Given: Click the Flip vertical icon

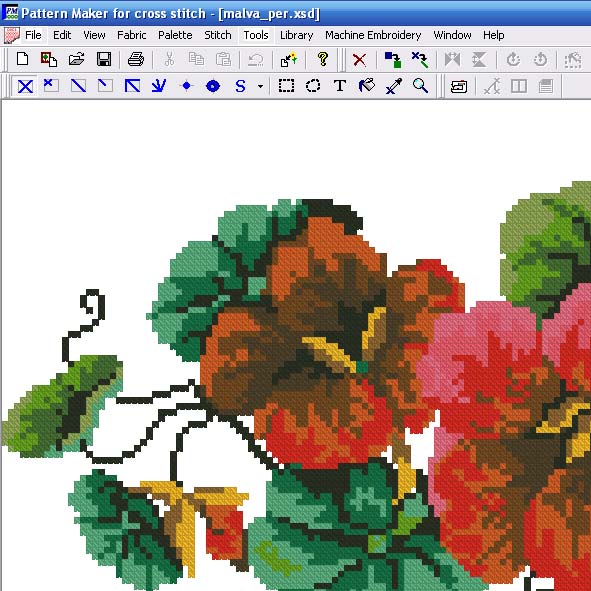Looking at the screenshot, I should 479,60.
